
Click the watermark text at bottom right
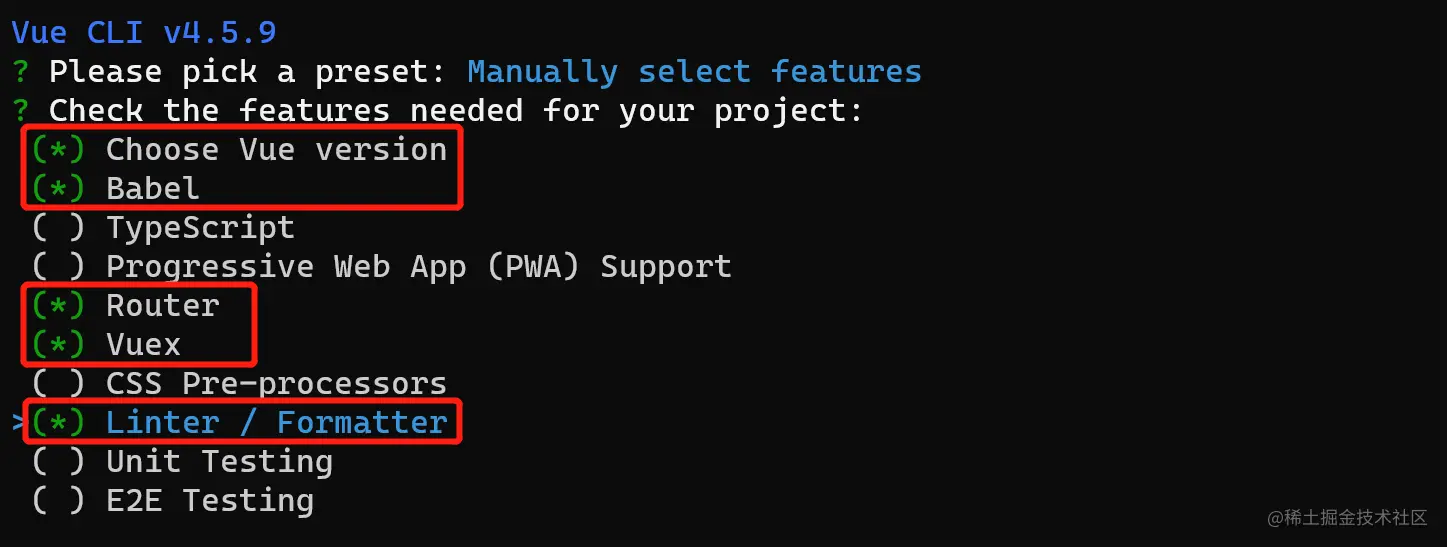[x=1347, y=517]
